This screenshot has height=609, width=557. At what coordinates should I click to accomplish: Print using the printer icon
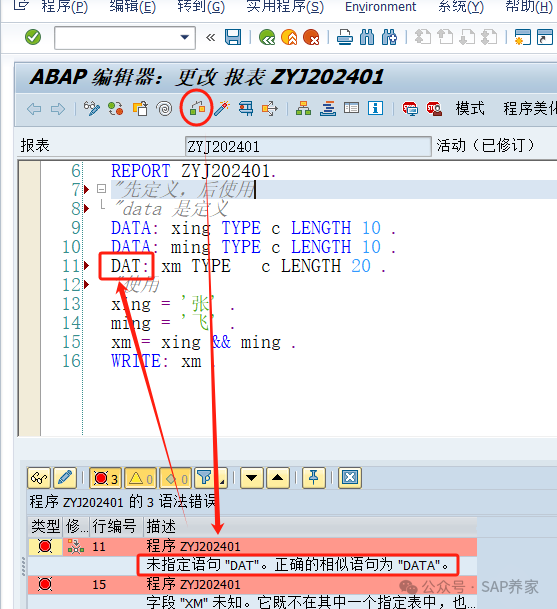(x=345, y=38)
